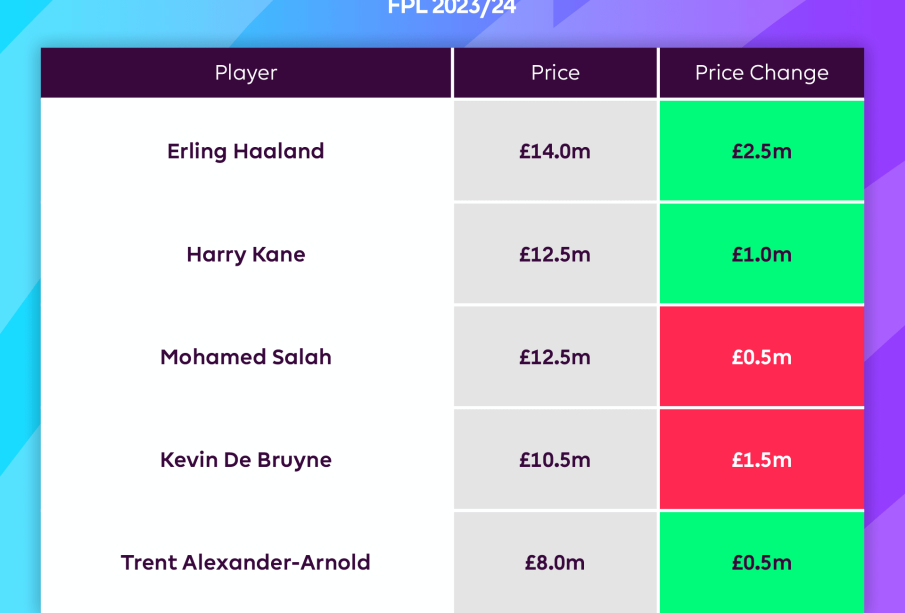Select the Erling Haaland player name

coord(246,151)
